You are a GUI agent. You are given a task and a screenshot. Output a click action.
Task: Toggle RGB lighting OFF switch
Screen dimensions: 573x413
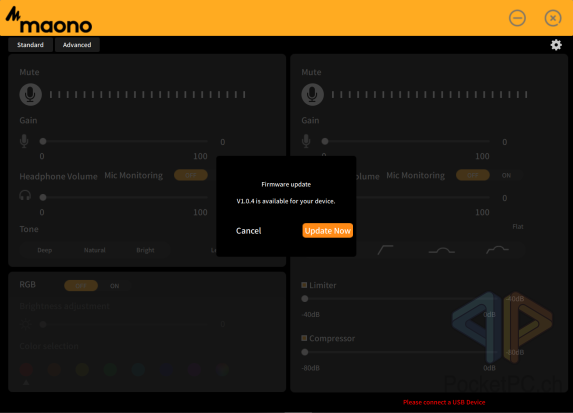(81, 286)
